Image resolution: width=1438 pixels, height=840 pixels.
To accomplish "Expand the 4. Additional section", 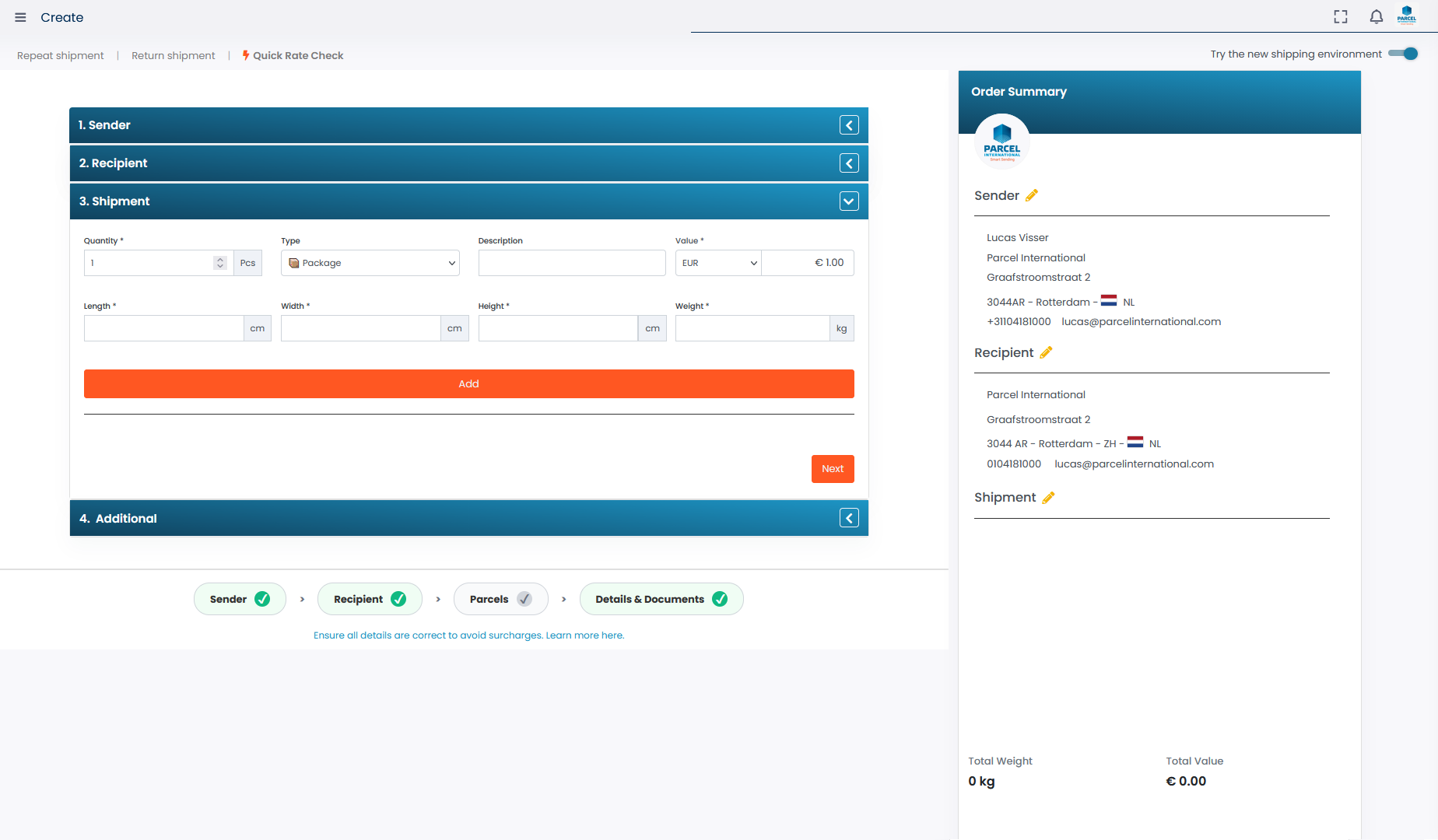I will (x=849, y=519).
